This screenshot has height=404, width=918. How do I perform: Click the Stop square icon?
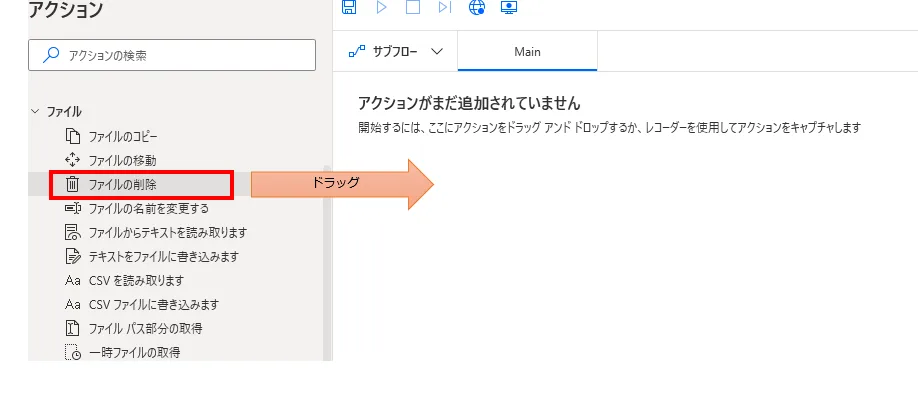(x=412, y=7)
